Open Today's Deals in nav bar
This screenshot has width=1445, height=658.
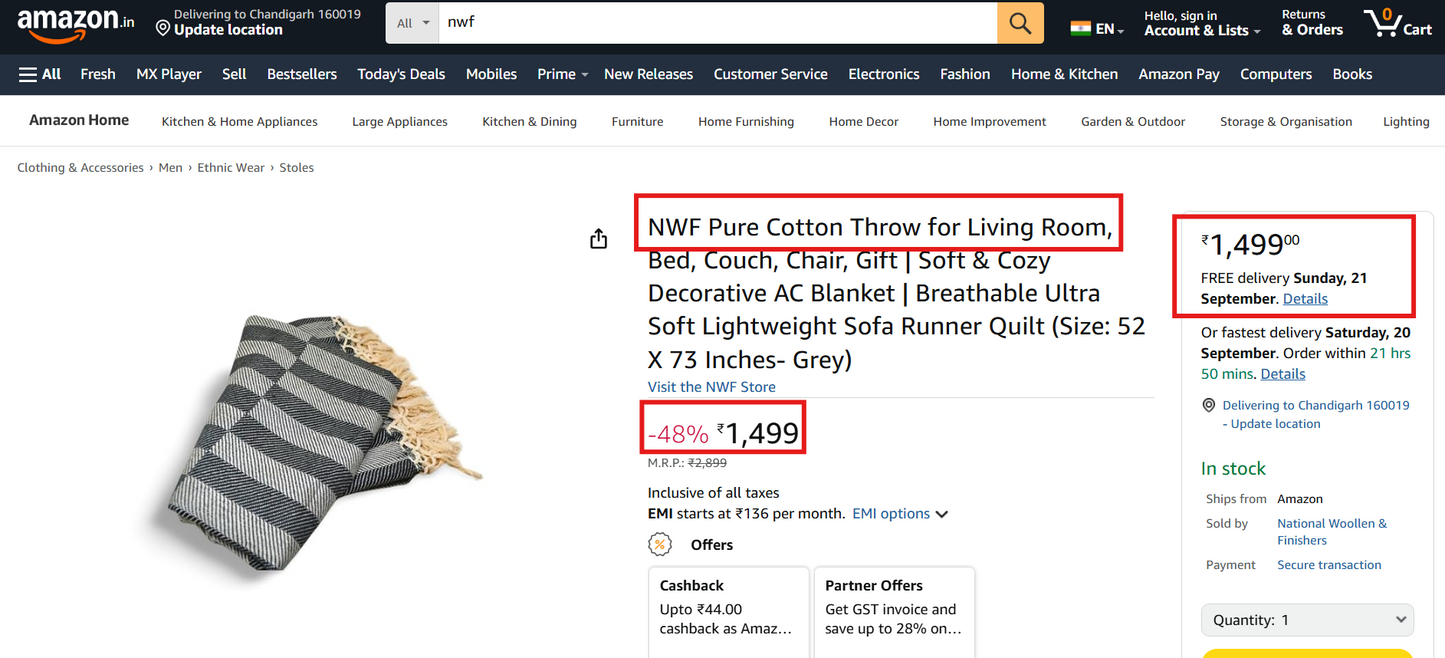click(x=401, y=74)
